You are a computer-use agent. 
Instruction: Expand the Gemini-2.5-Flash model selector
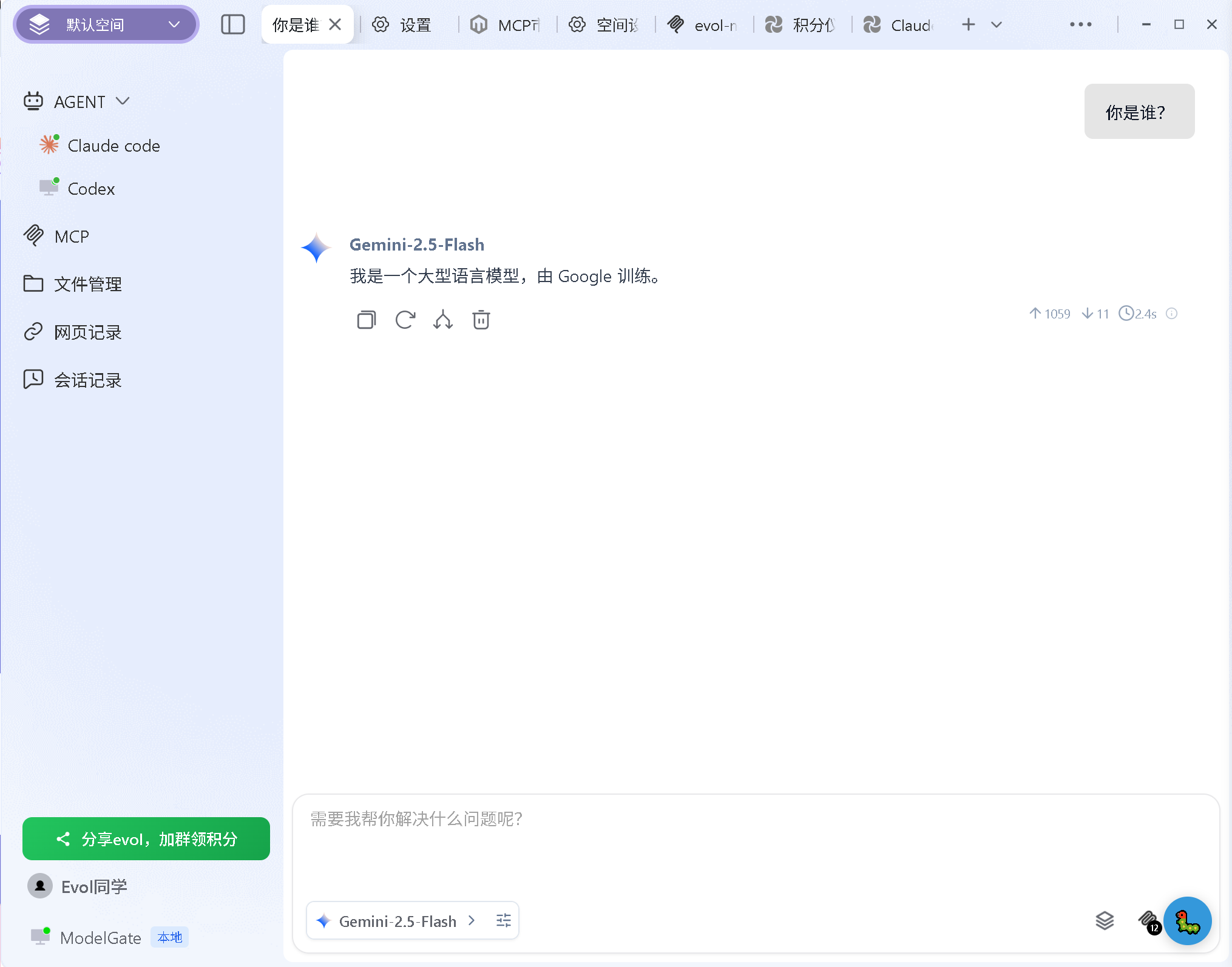[472, 920]
